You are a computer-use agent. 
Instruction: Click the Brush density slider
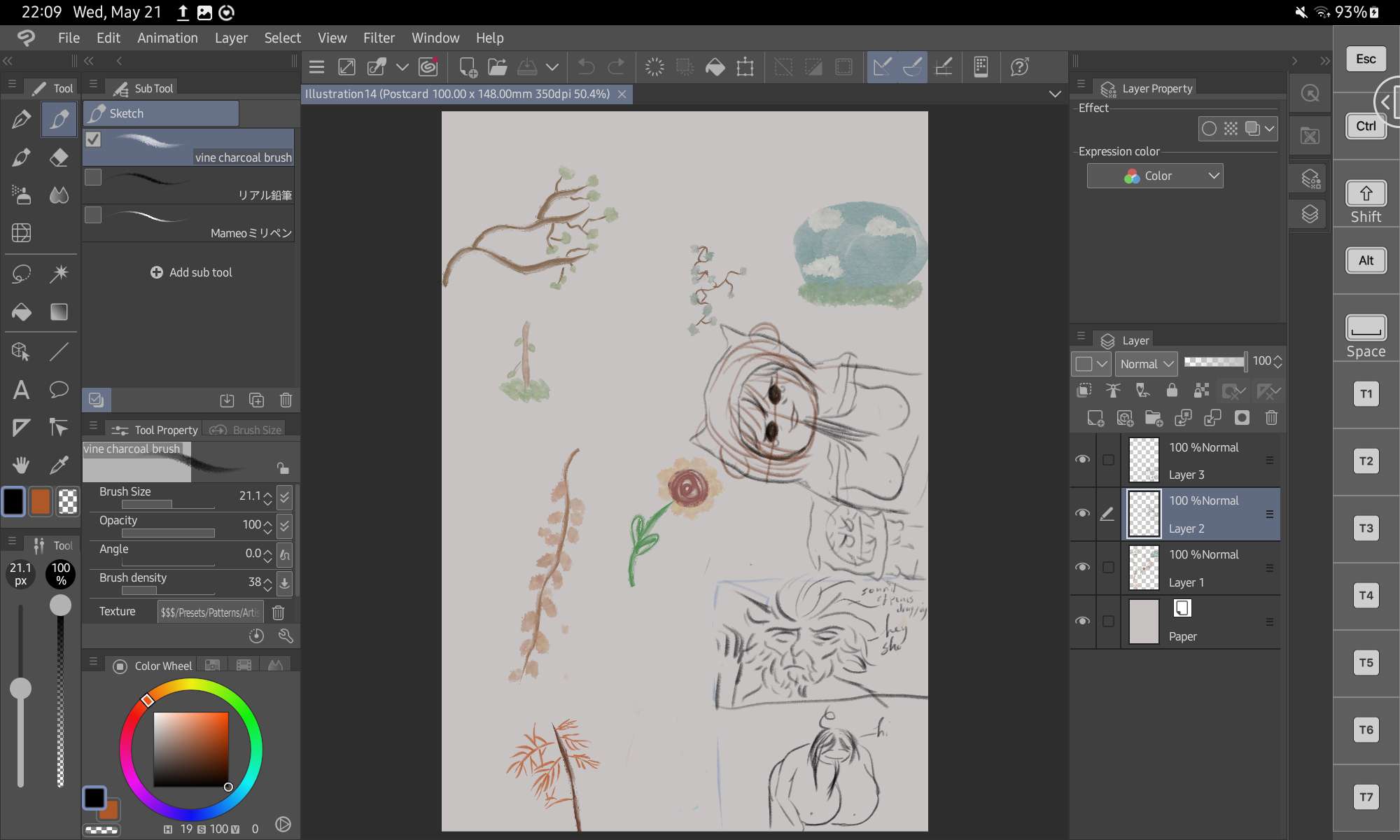tap(168, 591)
